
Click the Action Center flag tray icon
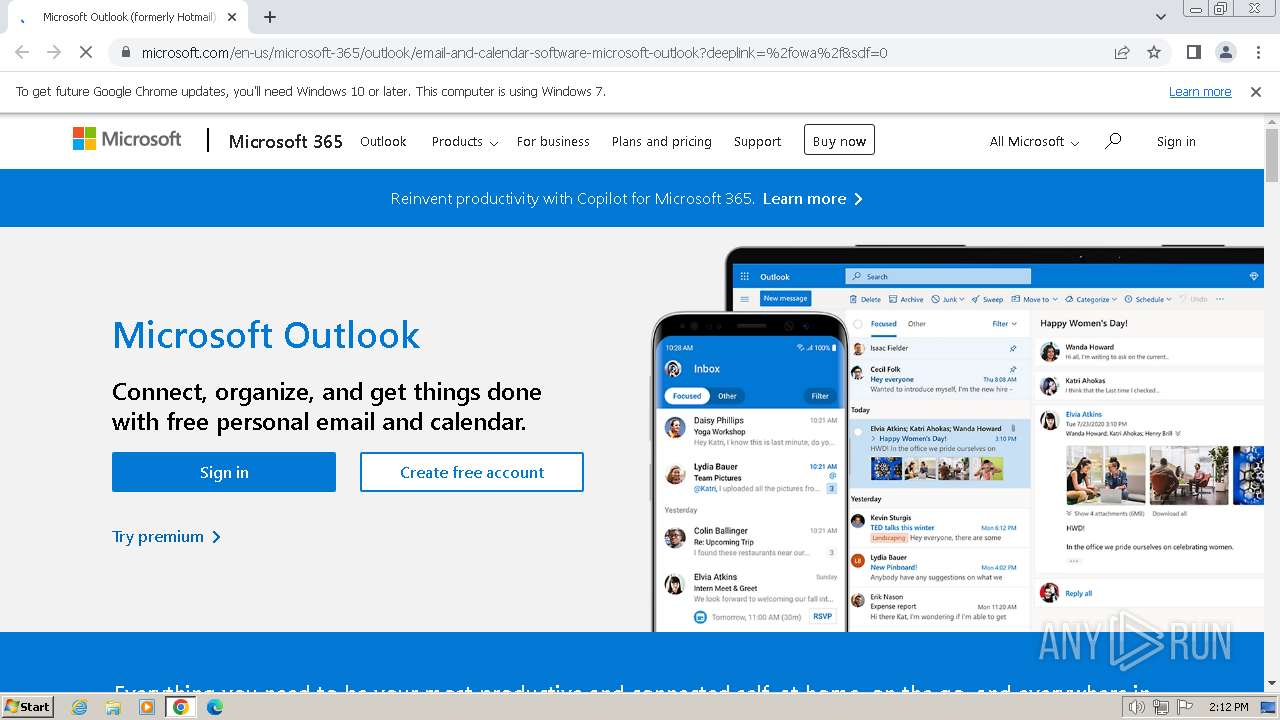(x=1185, y=707)
